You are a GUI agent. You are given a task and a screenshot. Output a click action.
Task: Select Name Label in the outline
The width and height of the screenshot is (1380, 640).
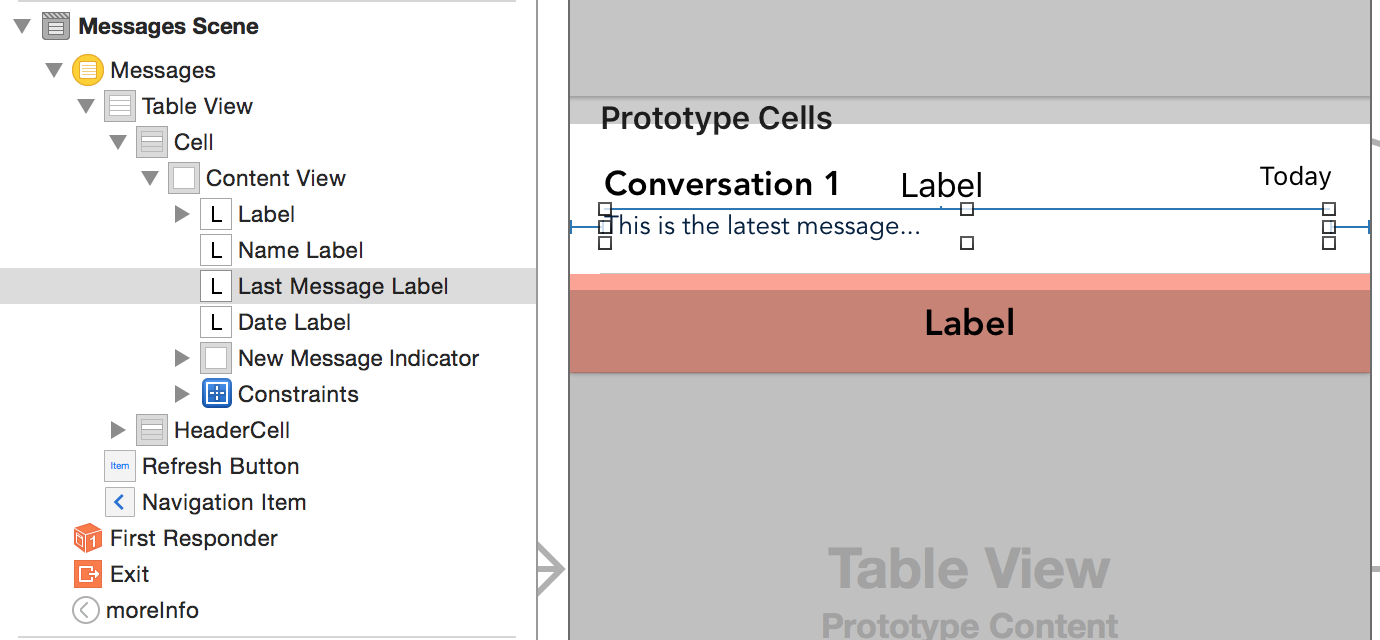pos(300,250)
